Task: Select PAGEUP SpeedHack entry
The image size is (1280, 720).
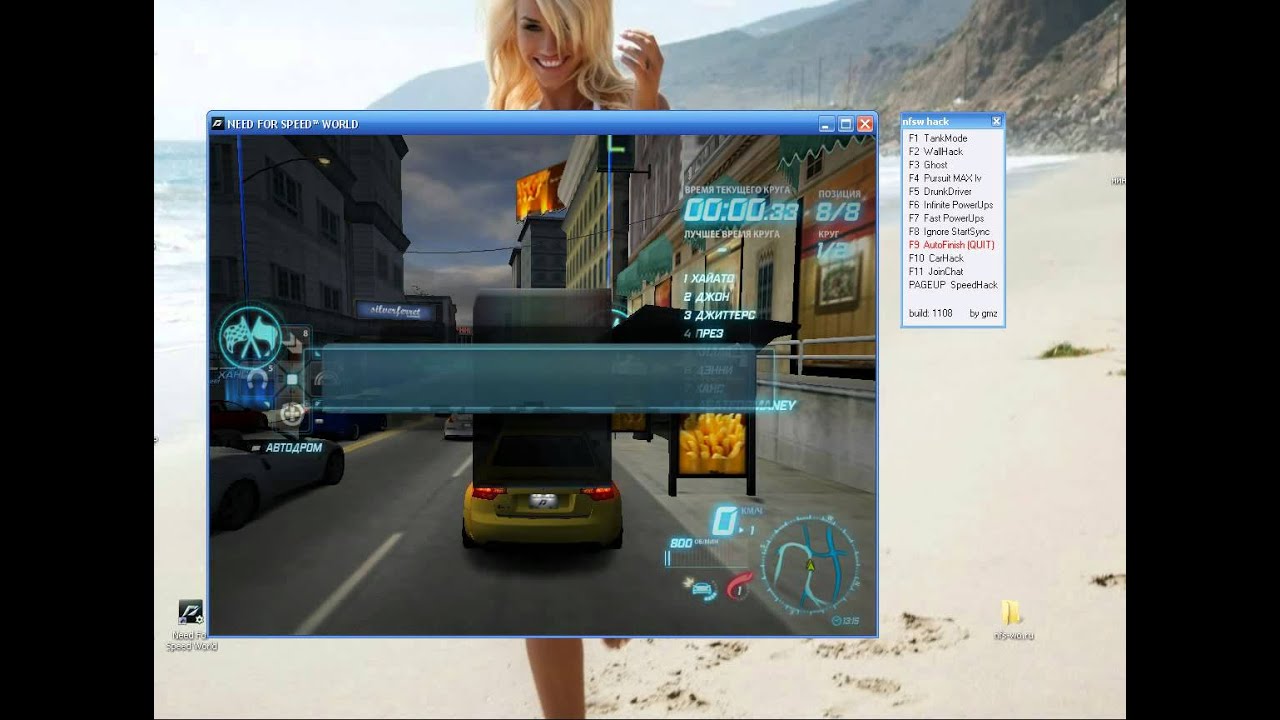Action: tap(953, 285)
